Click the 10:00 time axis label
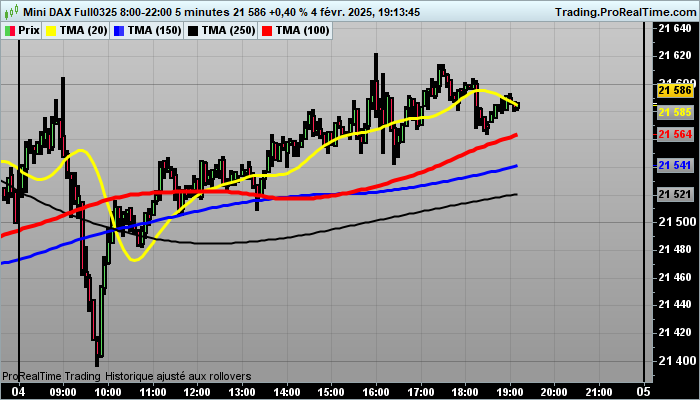The width and height of the screenshot is (700, 400). (108, 391)
